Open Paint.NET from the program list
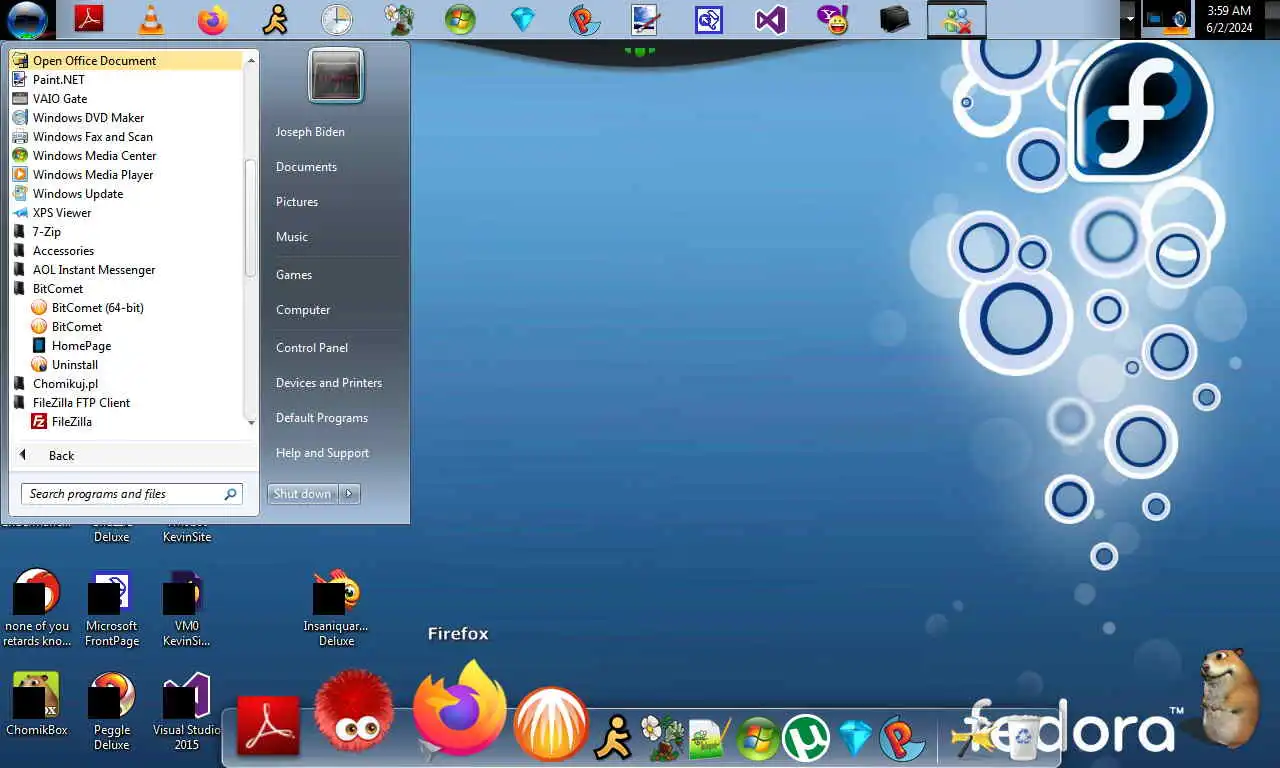This screenshot has width=1280, height=768. [58, 79]
